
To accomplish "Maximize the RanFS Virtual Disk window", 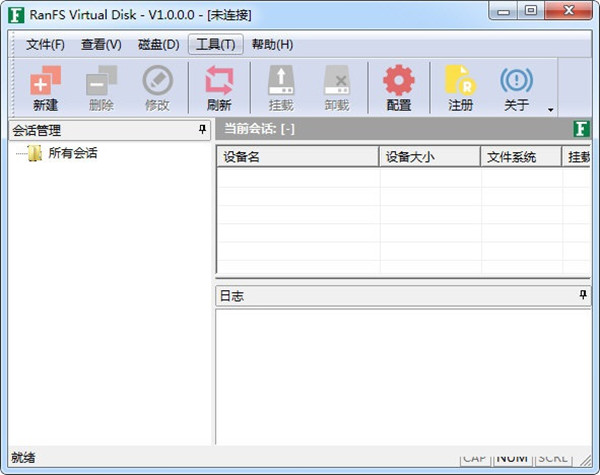I will coord(531,11).
